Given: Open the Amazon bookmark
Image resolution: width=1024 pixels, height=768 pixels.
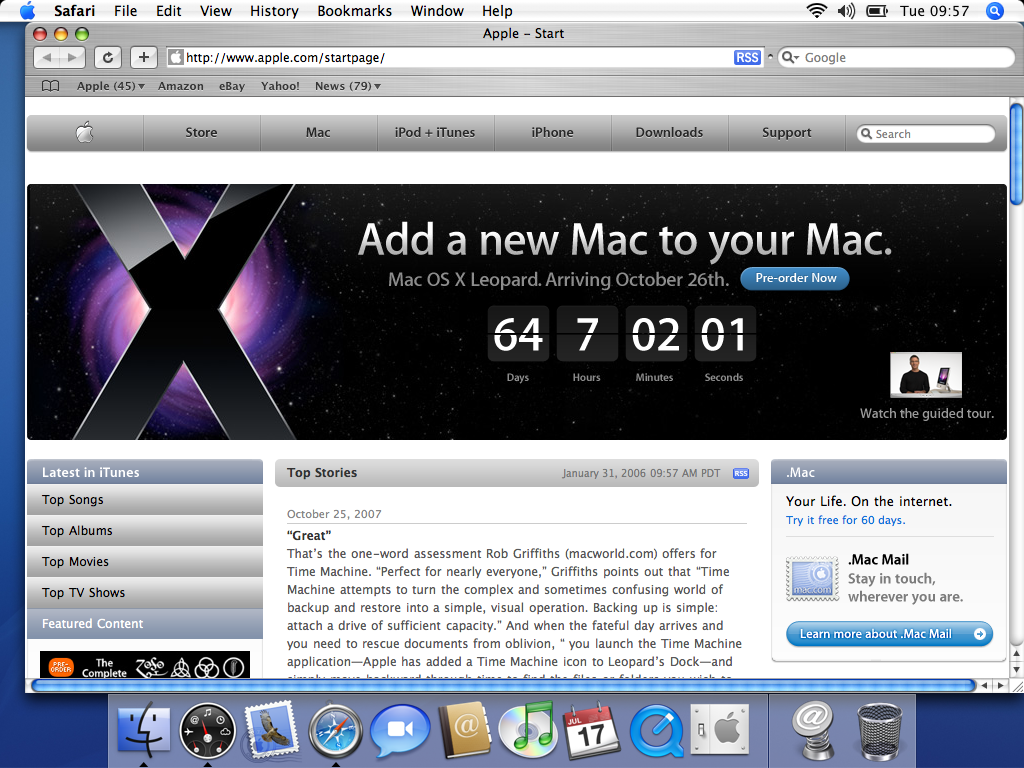Looking at the screenshot, I should pyautogui.click(x=181, y=86).
